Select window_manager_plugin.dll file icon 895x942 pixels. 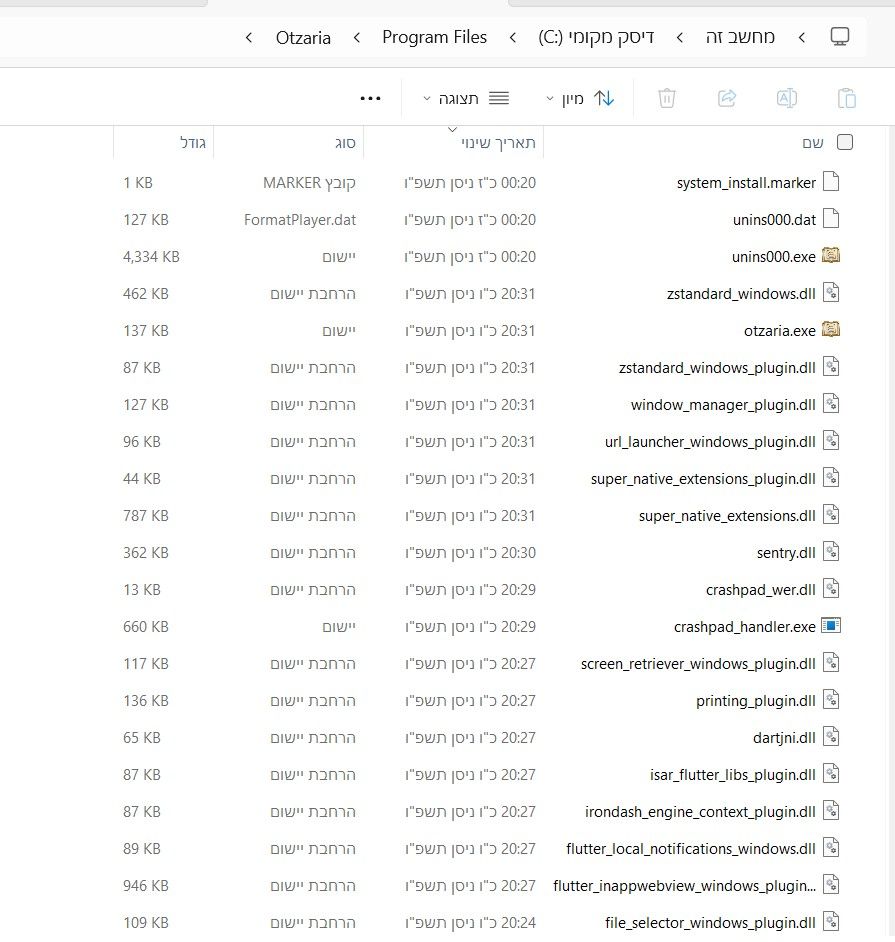831,404
